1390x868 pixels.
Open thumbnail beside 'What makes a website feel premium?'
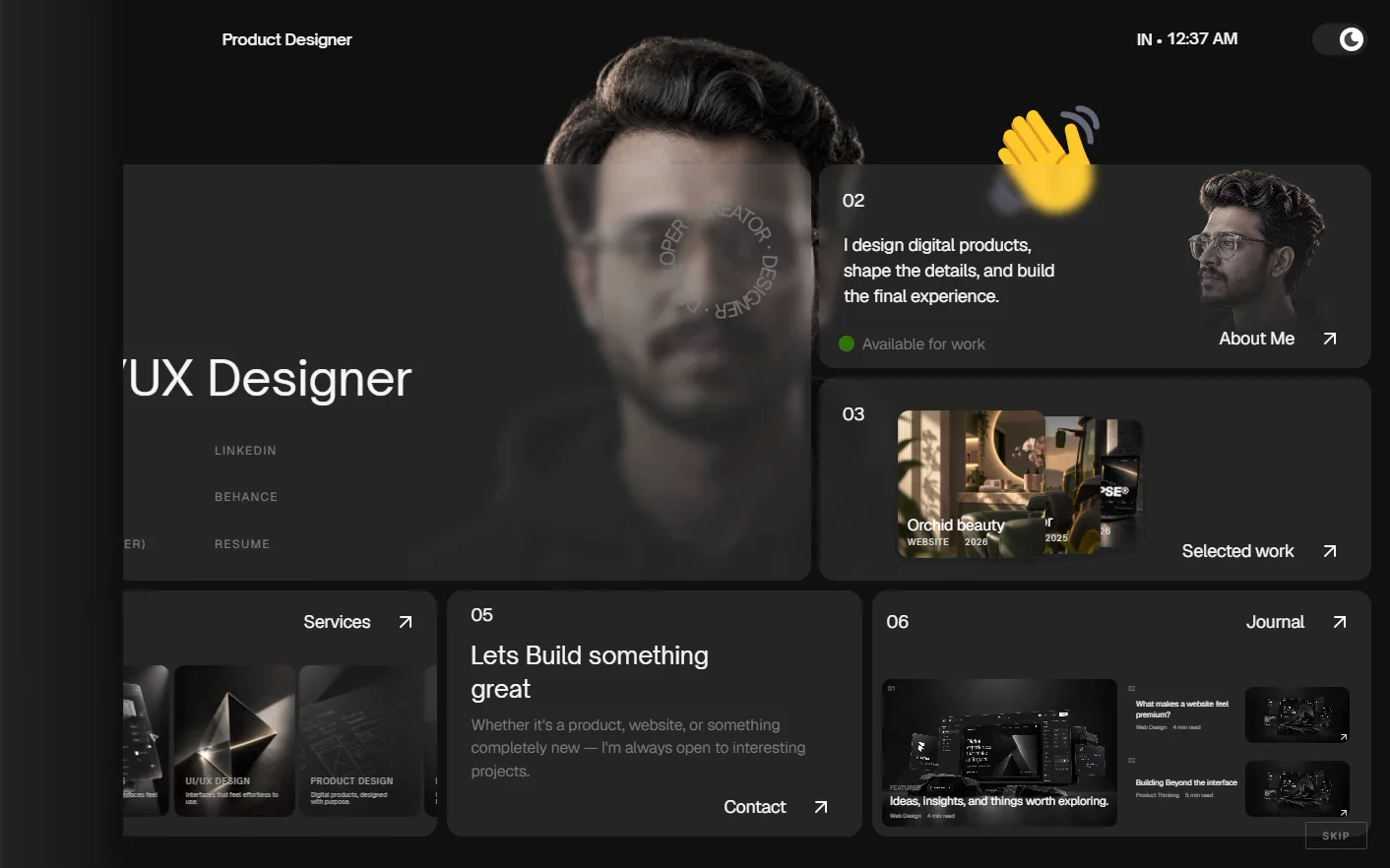pos(1297,714)
